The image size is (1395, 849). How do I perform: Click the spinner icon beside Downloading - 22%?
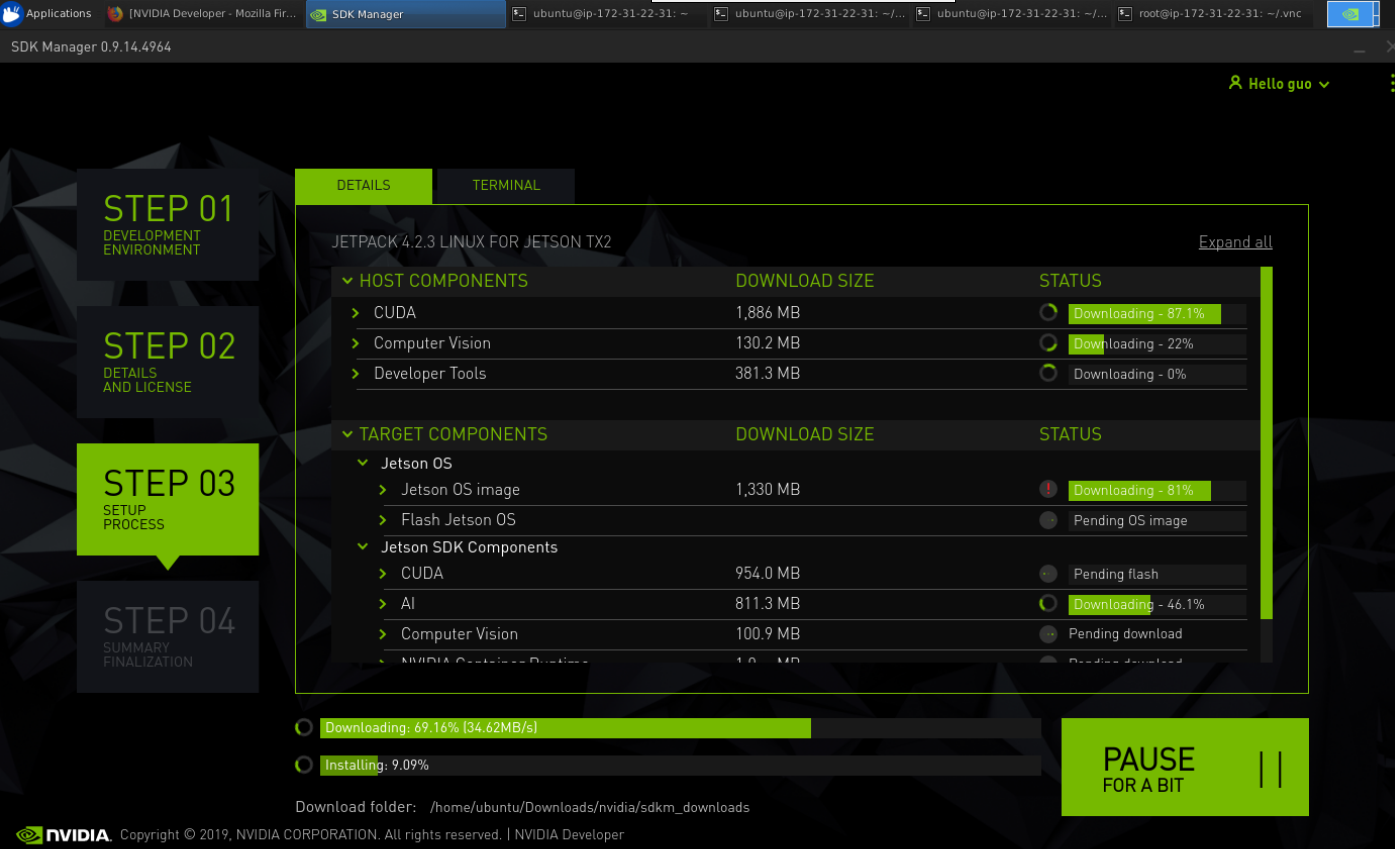[x=1048, y=343]
